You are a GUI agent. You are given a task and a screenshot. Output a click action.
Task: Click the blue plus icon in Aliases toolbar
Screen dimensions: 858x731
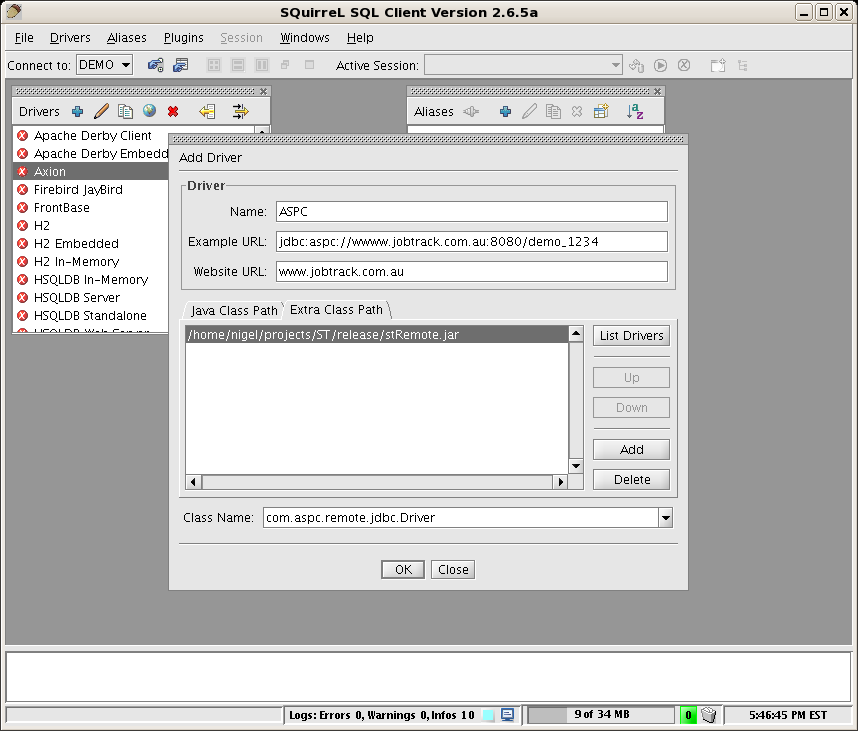[505, 112]
